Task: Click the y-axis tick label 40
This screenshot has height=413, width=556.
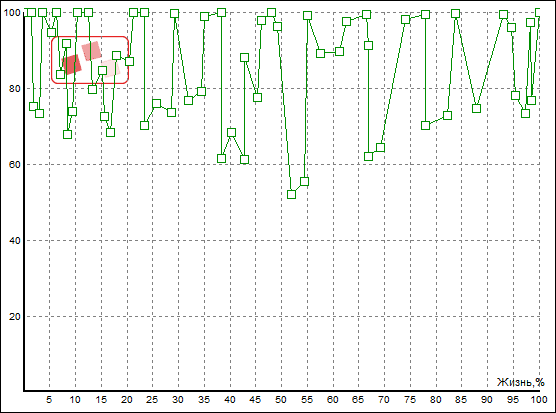Action: coord(15,240)
